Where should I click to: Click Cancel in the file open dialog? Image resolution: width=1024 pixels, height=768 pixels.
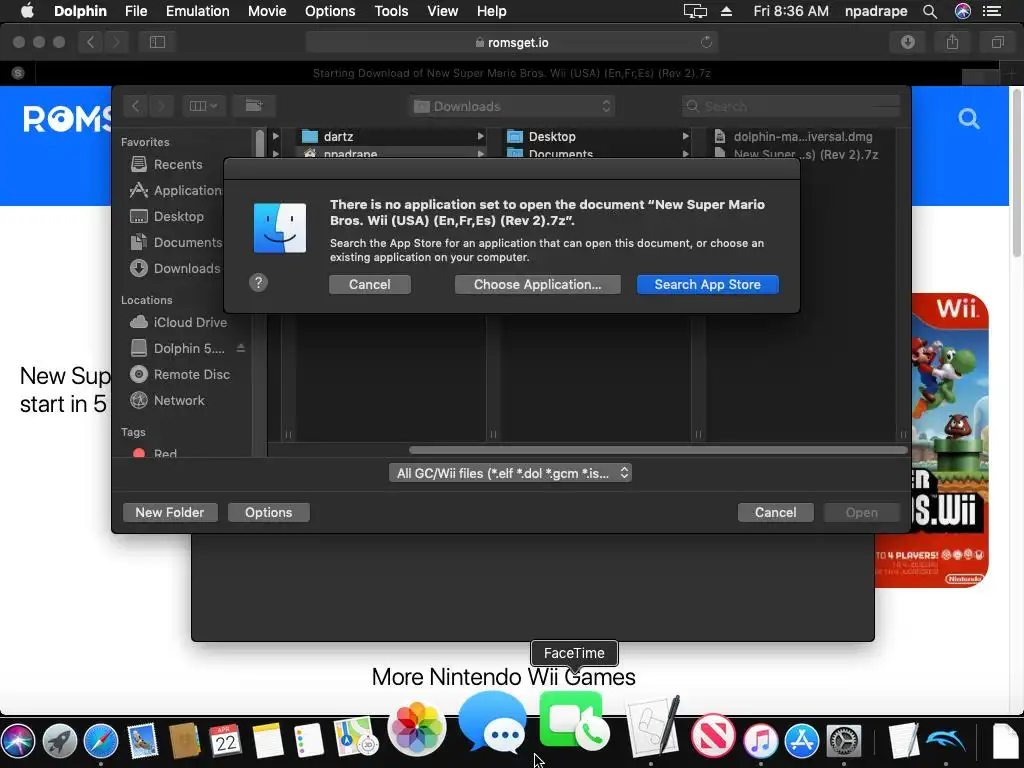tap(775, 513)
